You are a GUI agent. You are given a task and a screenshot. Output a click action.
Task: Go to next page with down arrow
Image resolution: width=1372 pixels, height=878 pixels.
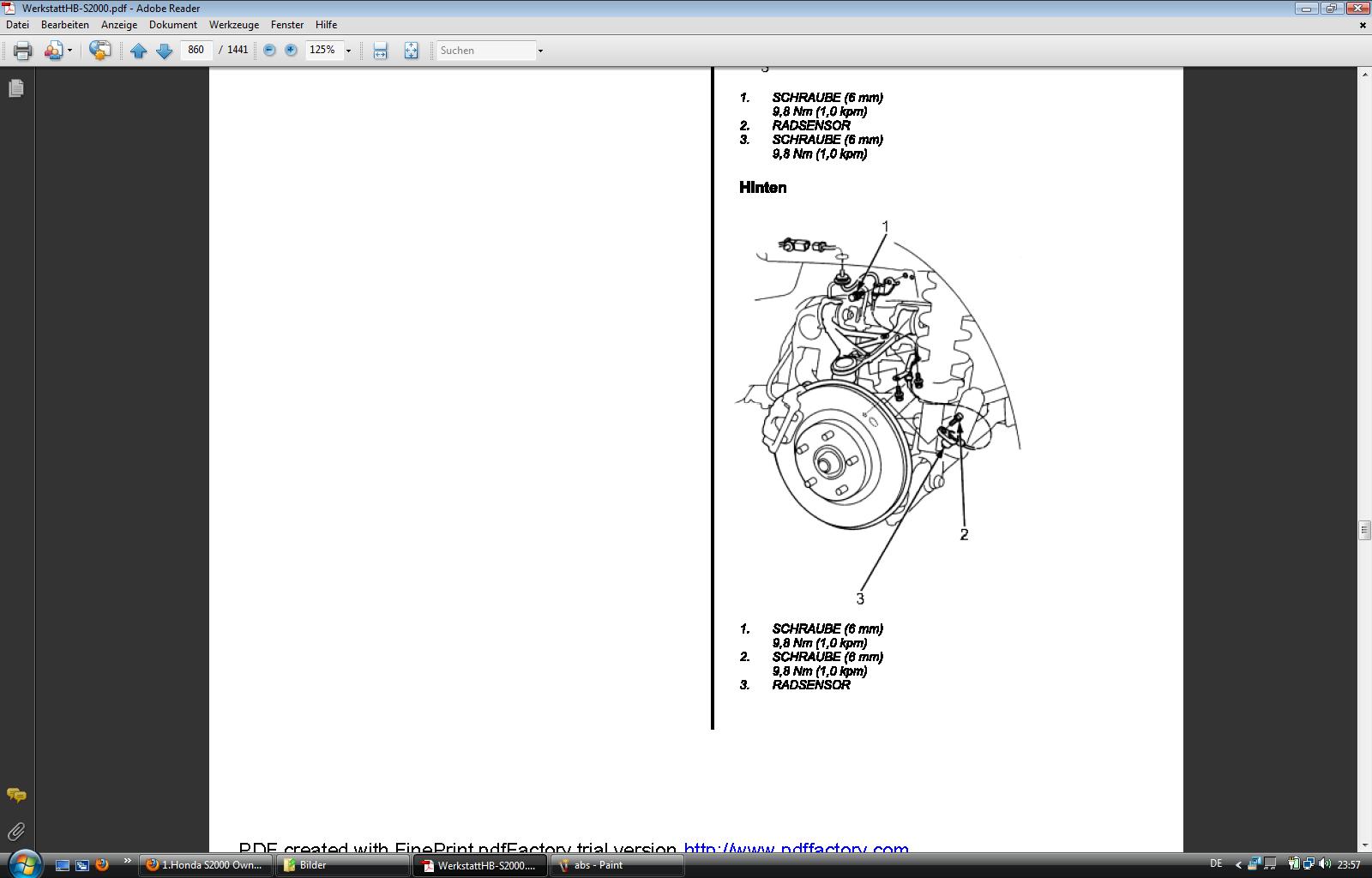coord(164,51)
